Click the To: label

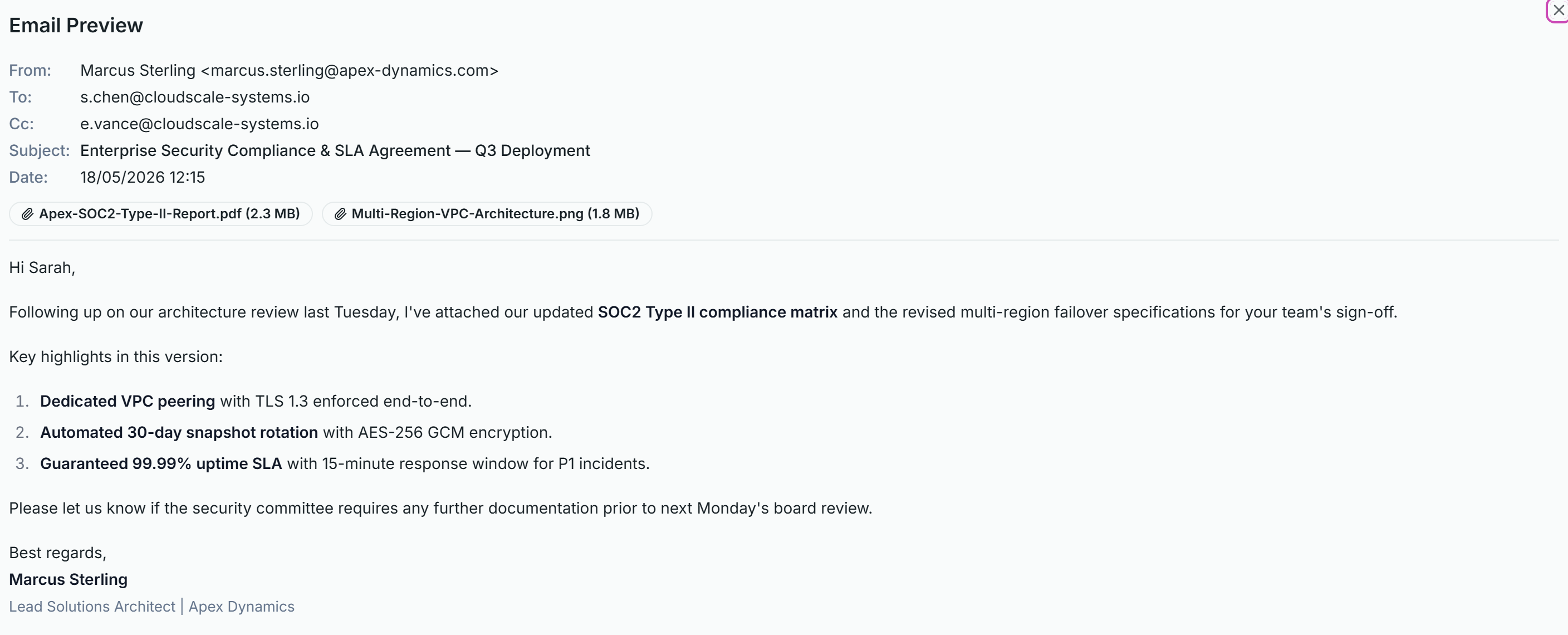point(20,97)
